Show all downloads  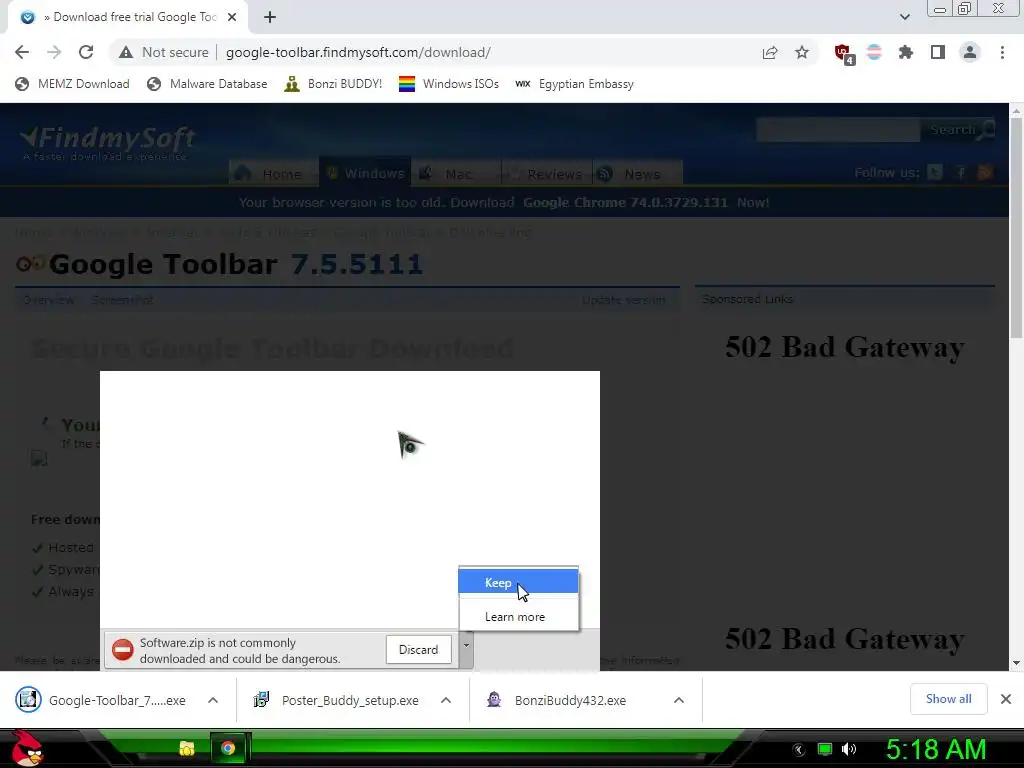click(x=948, y=699)
